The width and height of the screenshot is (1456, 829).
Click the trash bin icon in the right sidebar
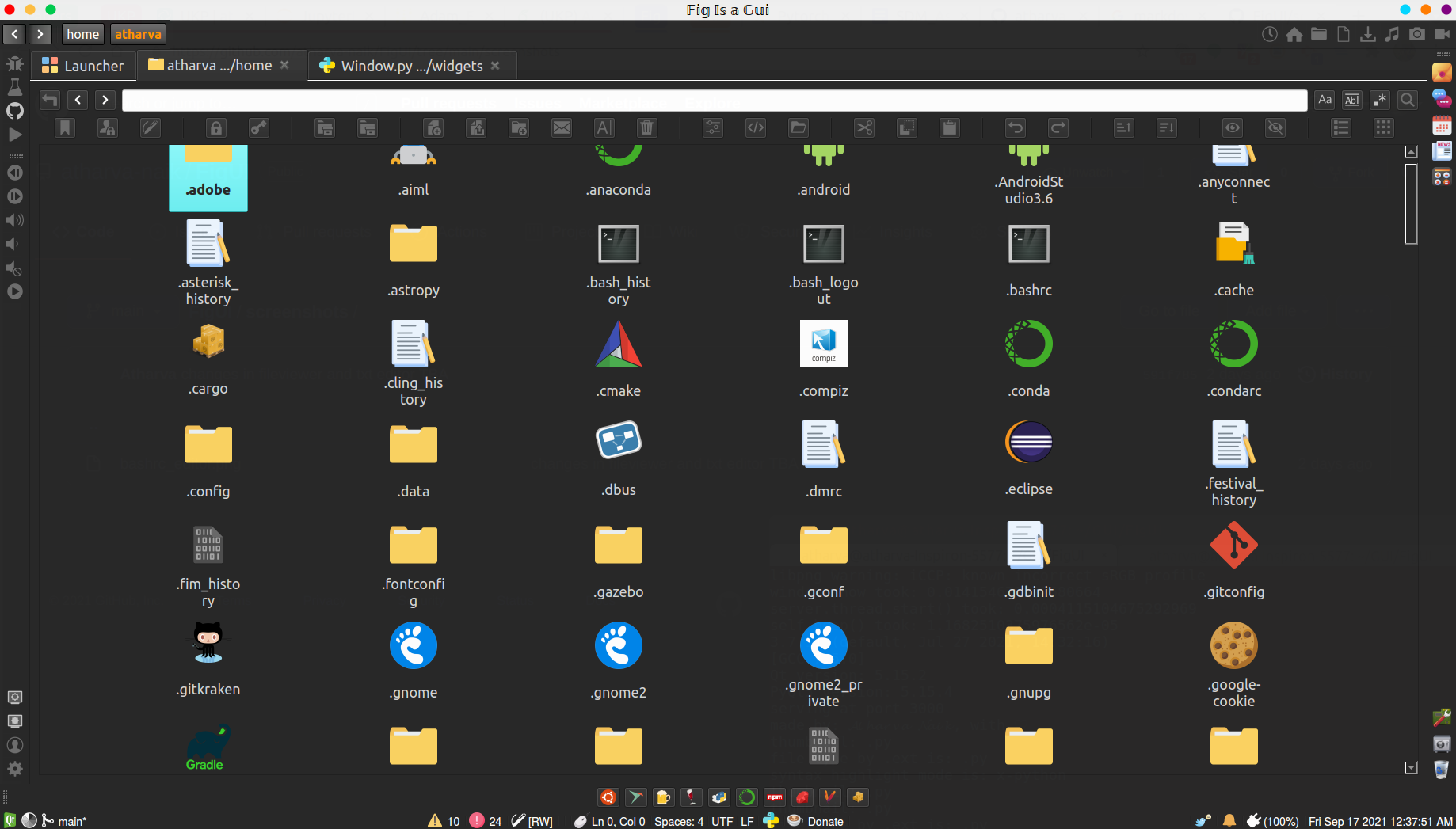1442,769
